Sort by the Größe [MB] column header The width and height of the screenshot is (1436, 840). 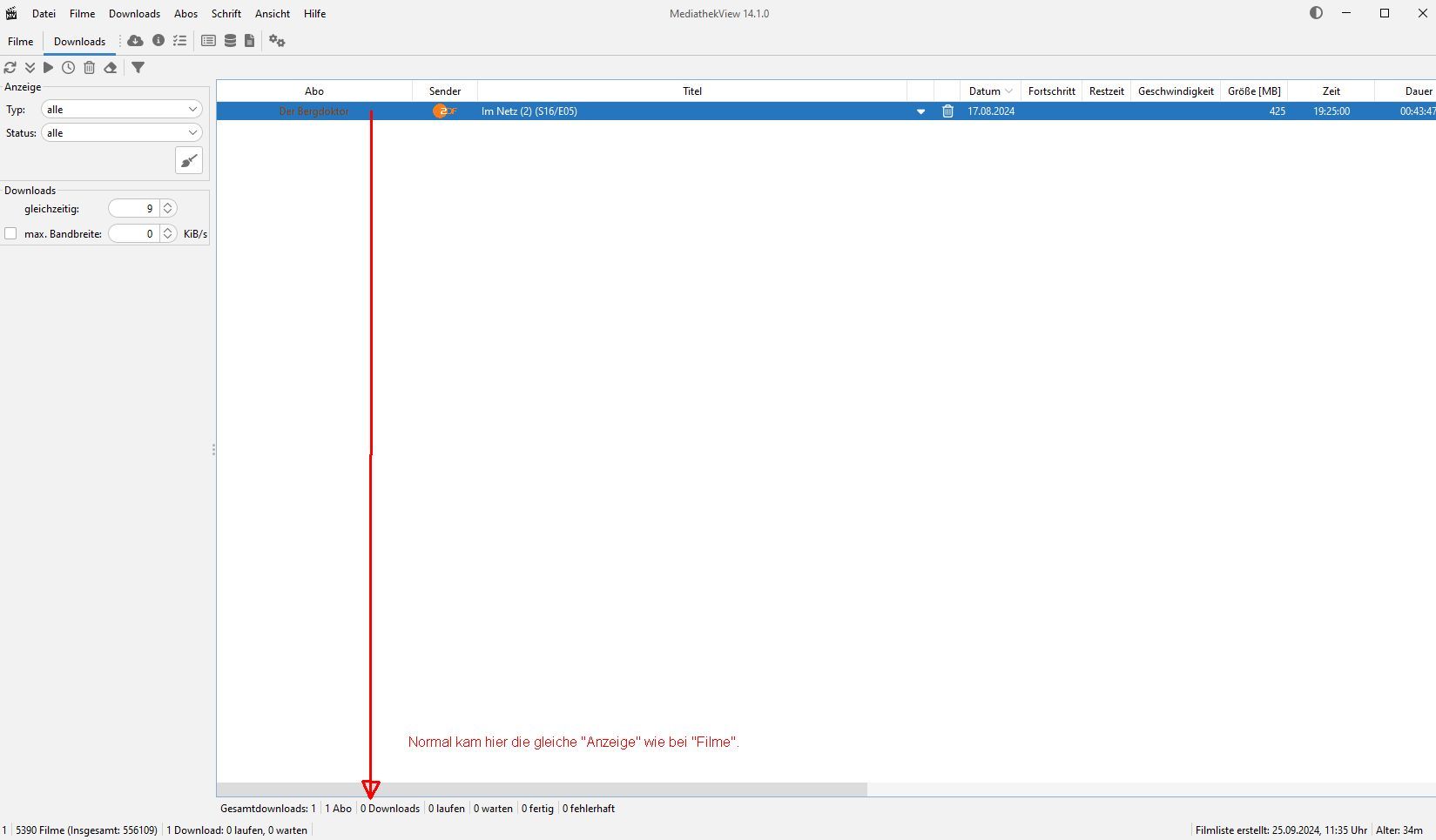click(x=1254, y=91)
